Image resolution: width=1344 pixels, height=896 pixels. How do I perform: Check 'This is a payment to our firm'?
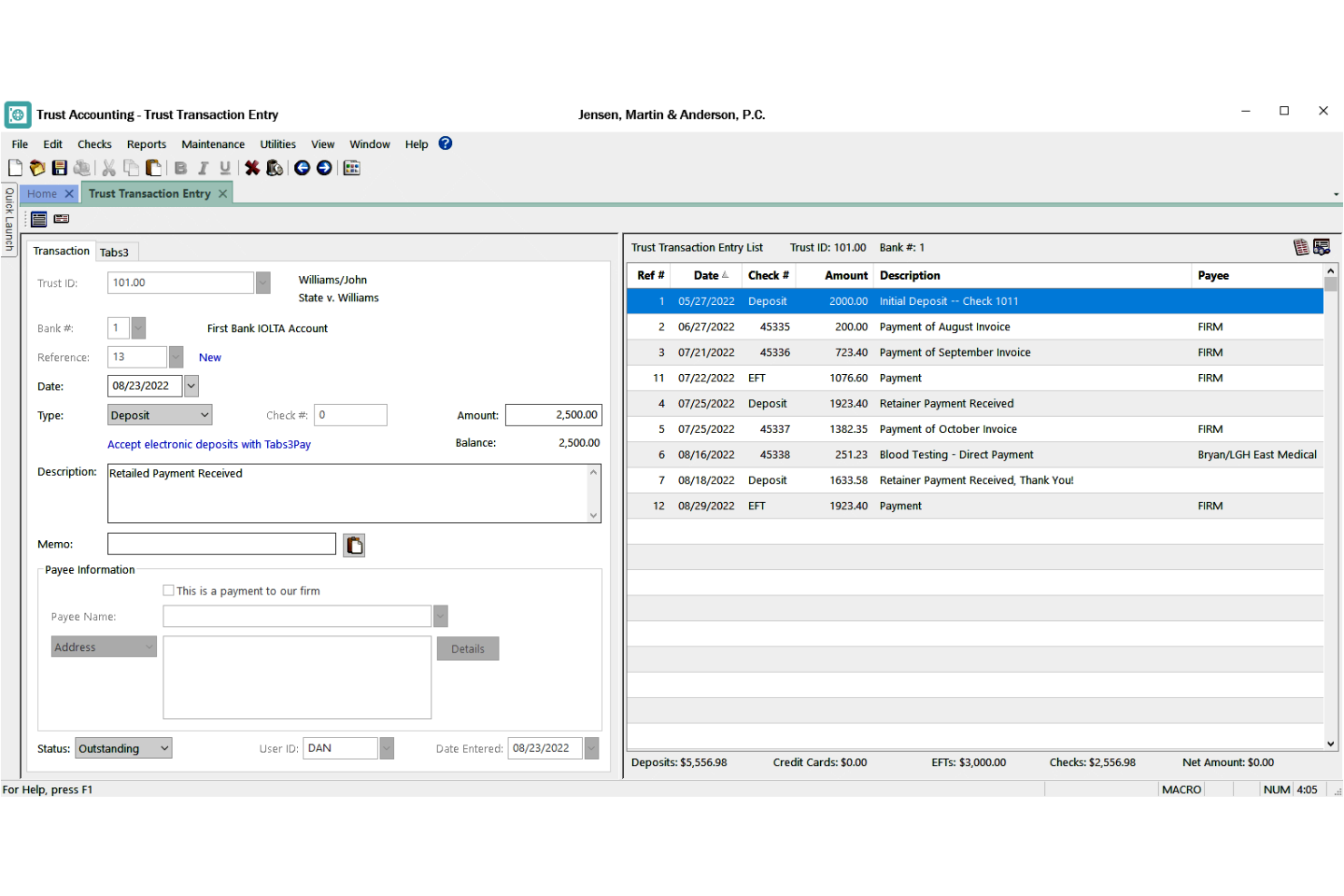168,590
